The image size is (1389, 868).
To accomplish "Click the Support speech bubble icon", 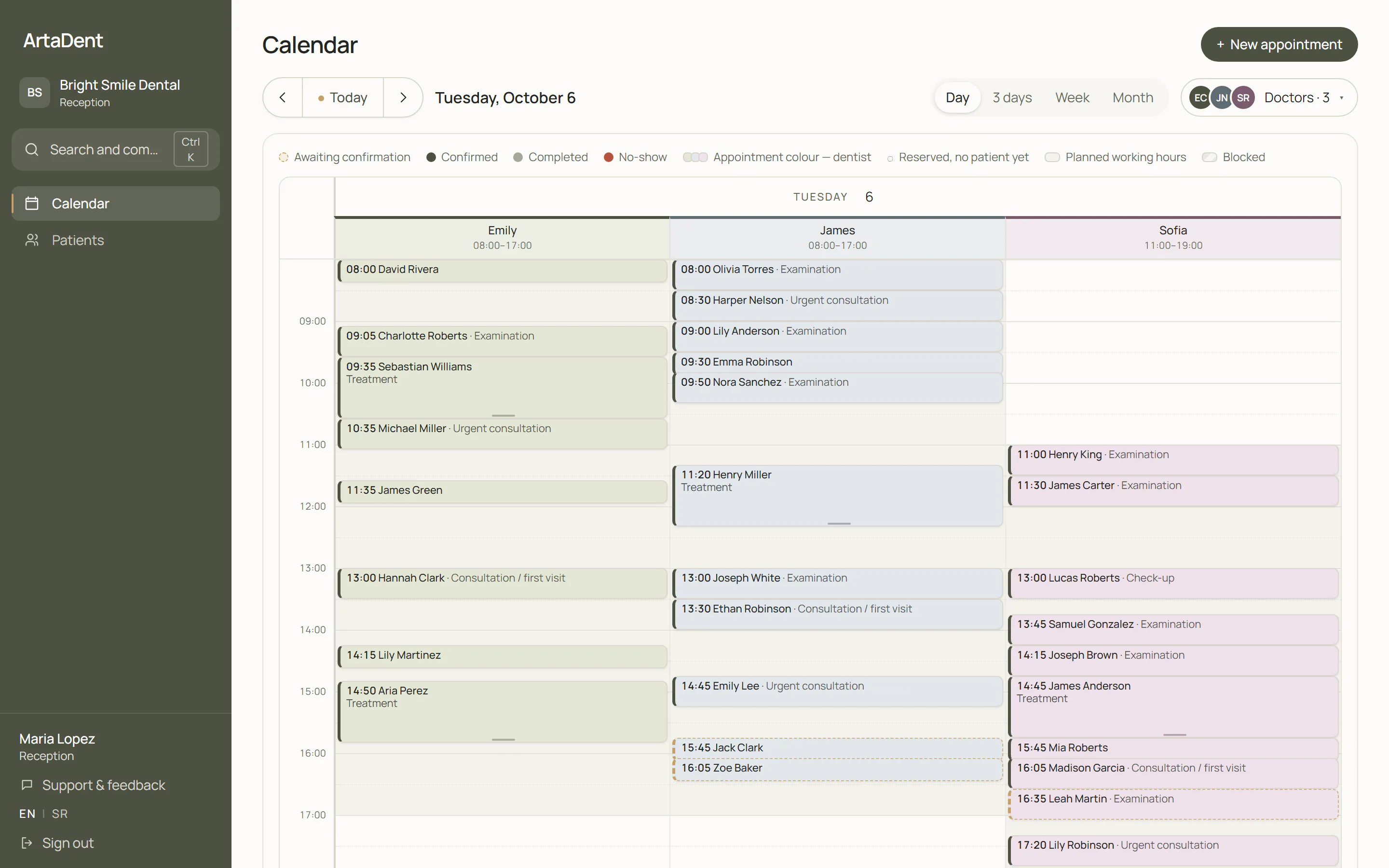I will click(x=27, y=785).
